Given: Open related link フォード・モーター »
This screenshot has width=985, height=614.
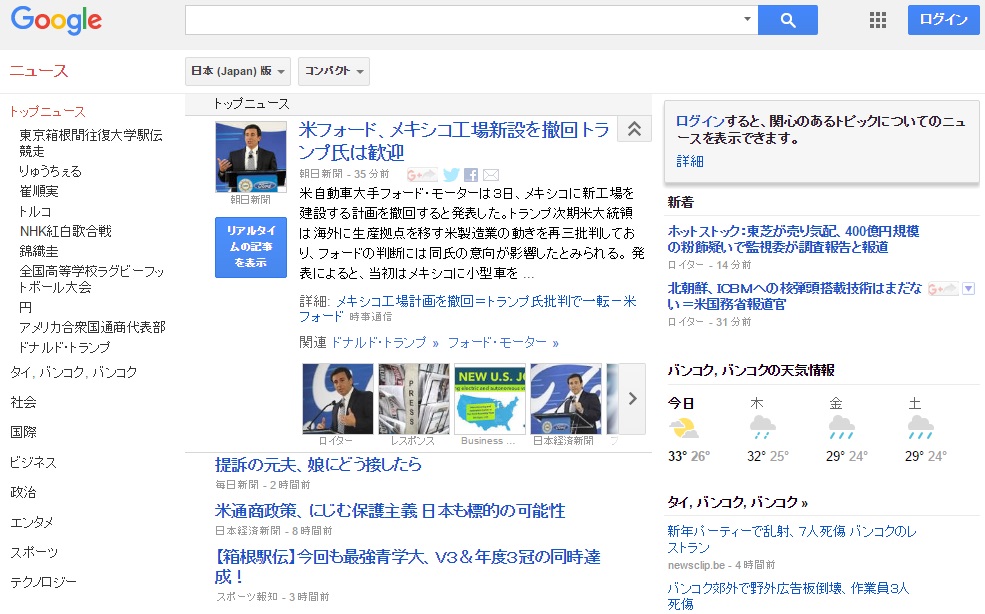Looking at the screenshot, I should [x=503, y=343].
